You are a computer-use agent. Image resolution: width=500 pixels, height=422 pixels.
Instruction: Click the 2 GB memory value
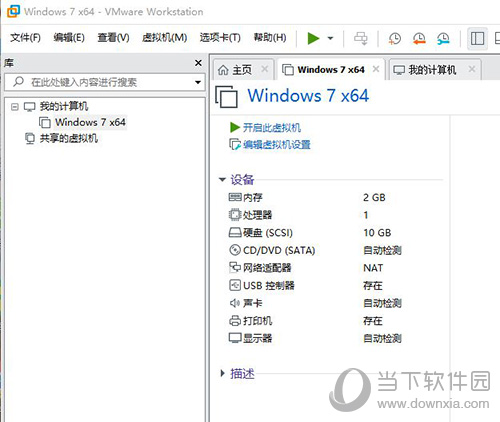click(374, 197)
